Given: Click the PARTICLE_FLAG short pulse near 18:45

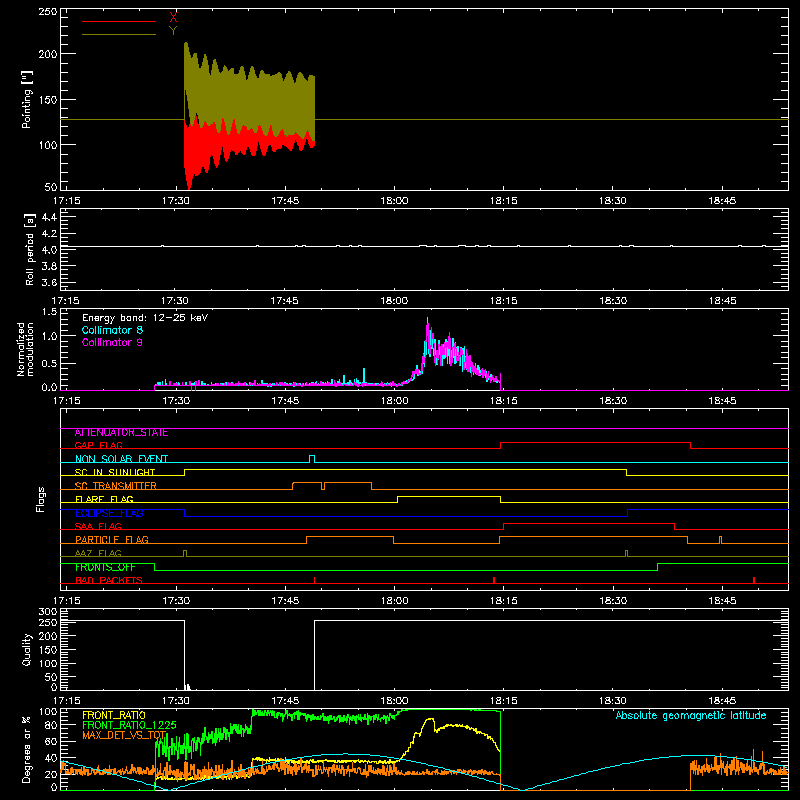Looking at the screenshot, I should coord(720,540).
